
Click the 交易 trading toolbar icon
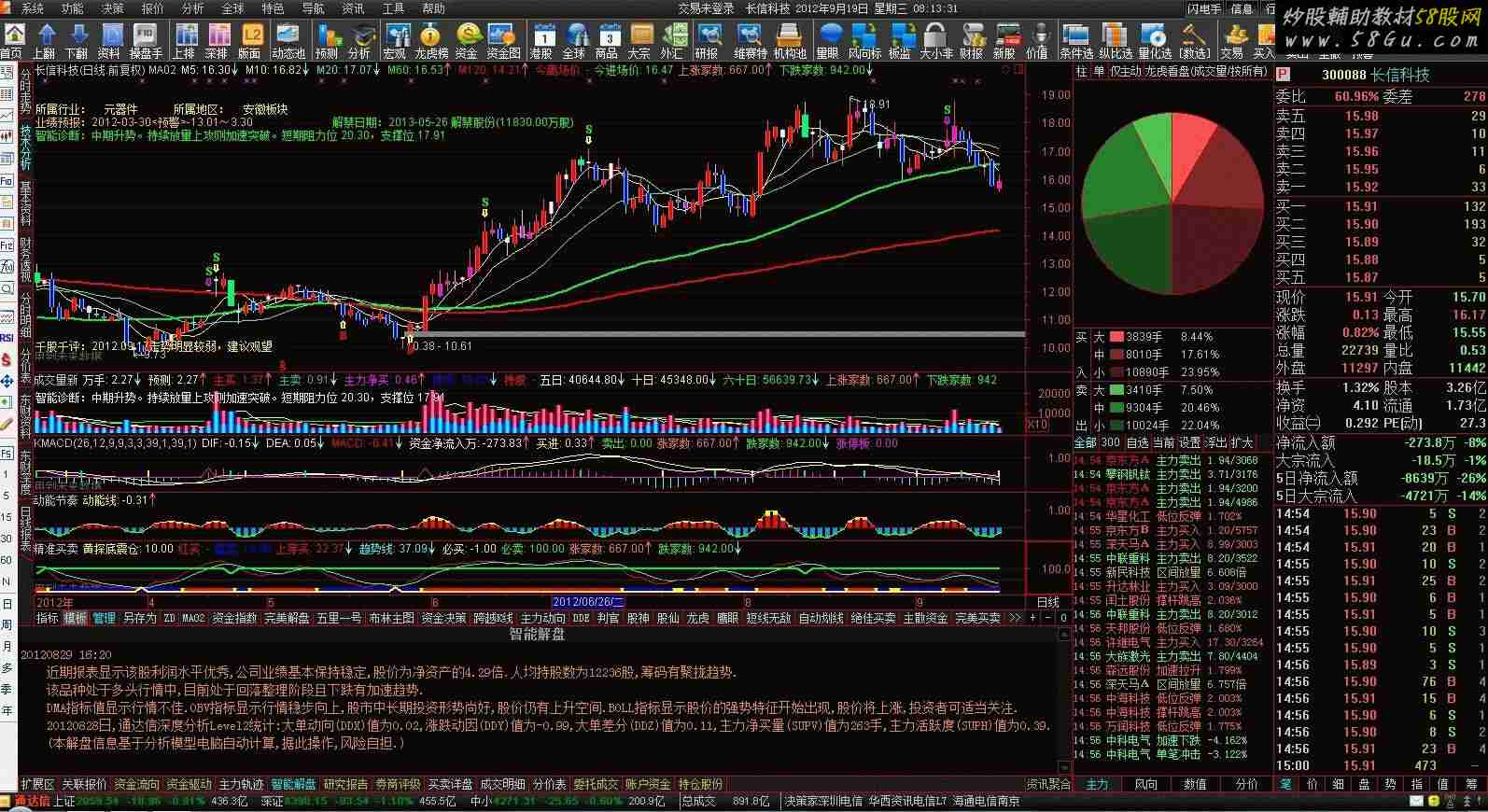click(1232, 41)
